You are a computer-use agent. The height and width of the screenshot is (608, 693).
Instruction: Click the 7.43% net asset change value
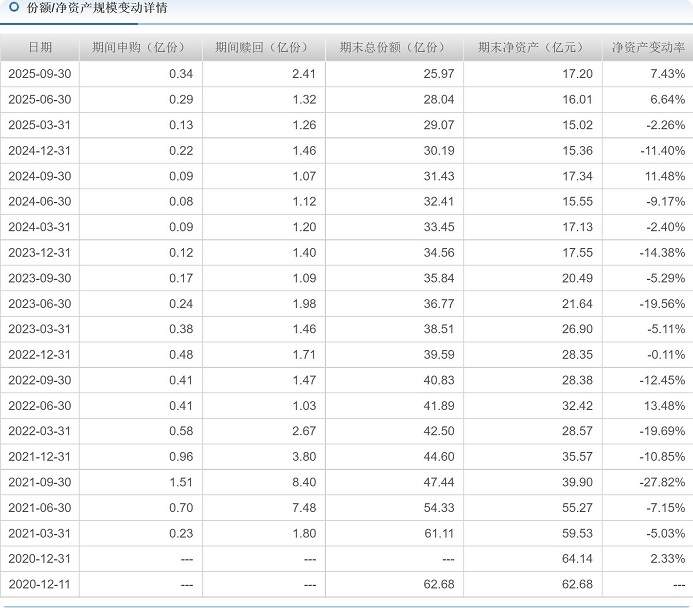(x=667, y=74)
